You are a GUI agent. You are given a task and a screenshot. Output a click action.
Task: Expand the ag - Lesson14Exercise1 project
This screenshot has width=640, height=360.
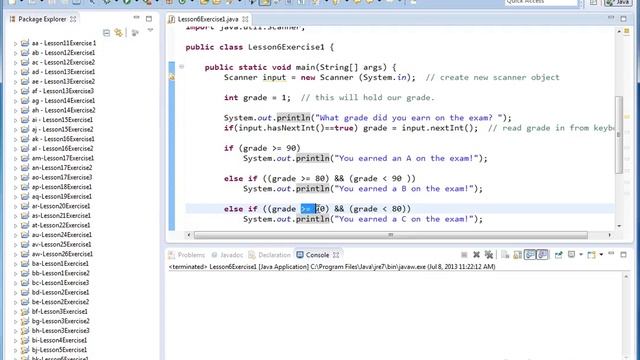point(16,101)
